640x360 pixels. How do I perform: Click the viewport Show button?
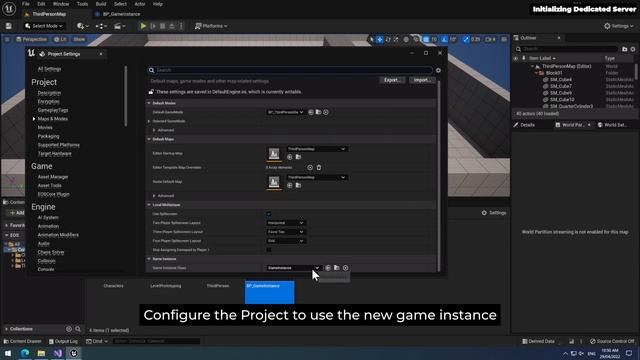(x=79, y=40)
